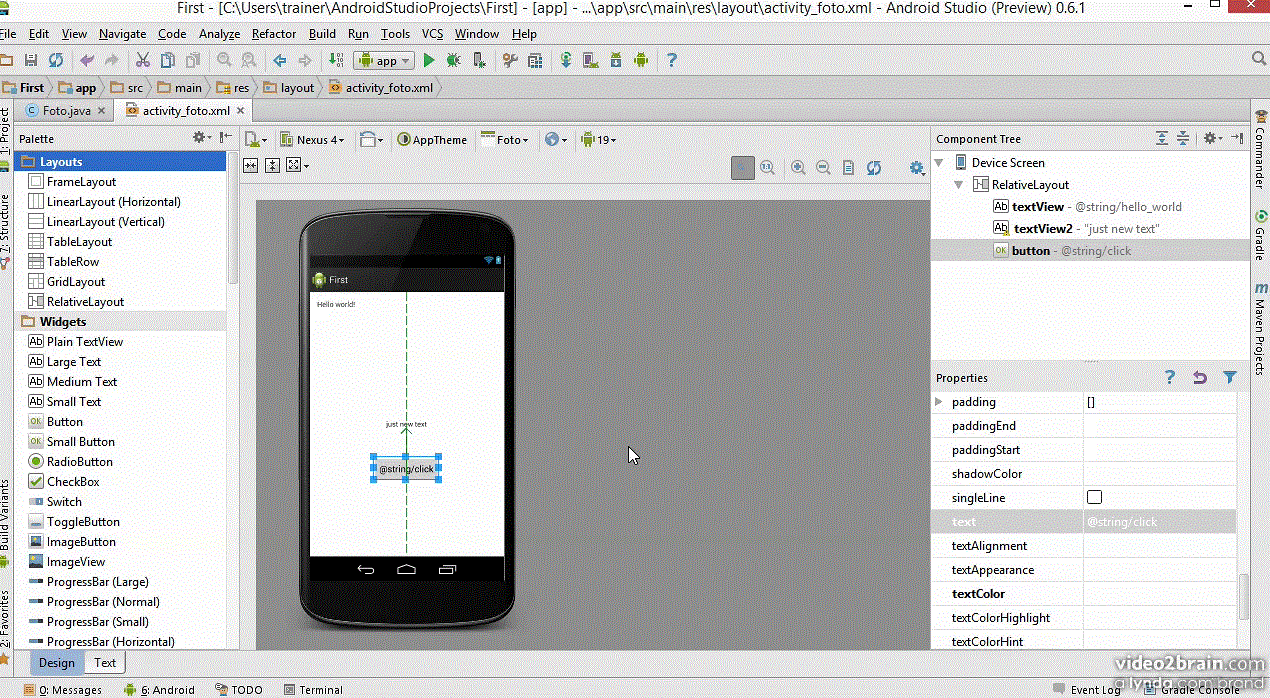This screenshot has width=1270, height=698.
Task: Toggle layout width wrap content icon
Action: click(251, 165)
